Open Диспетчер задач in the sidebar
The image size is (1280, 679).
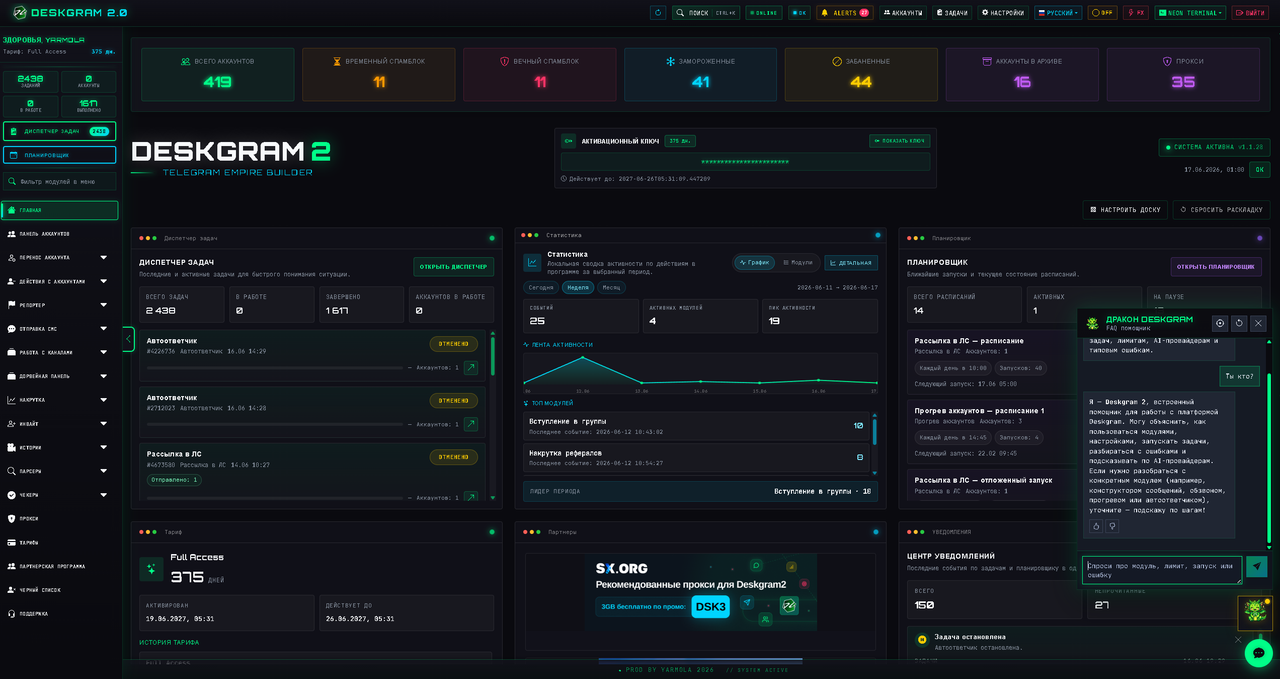(x=60, y=131)
